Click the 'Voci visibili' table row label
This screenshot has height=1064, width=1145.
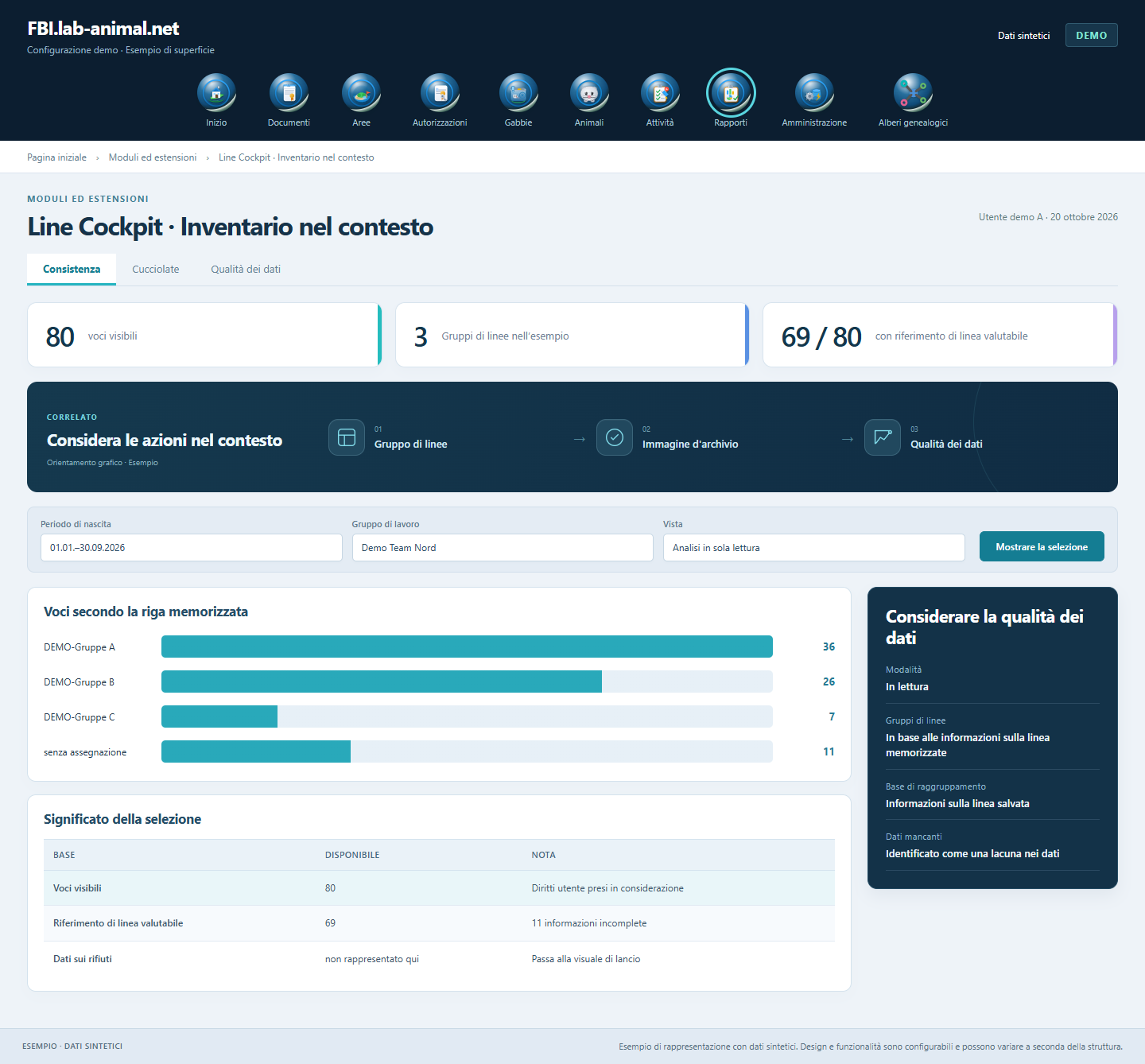(x=77, y=888)
